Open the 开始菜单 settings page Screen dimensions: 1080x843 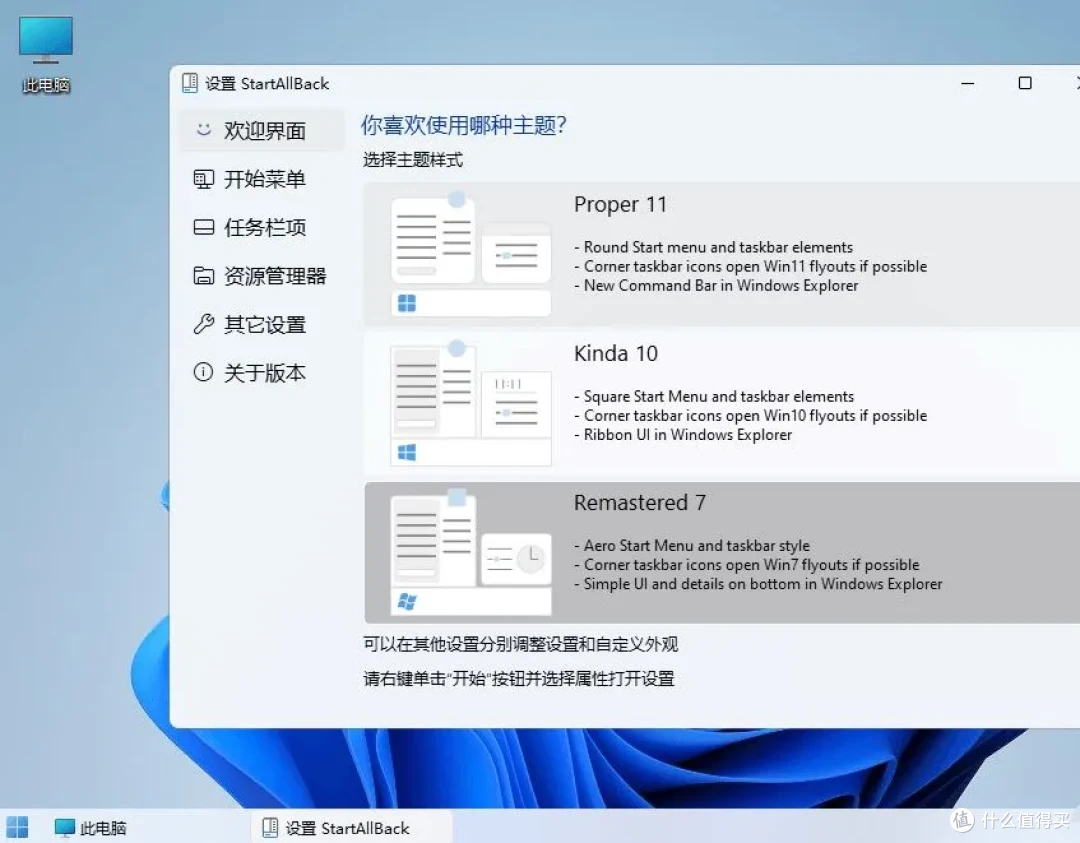pos(262,179)
